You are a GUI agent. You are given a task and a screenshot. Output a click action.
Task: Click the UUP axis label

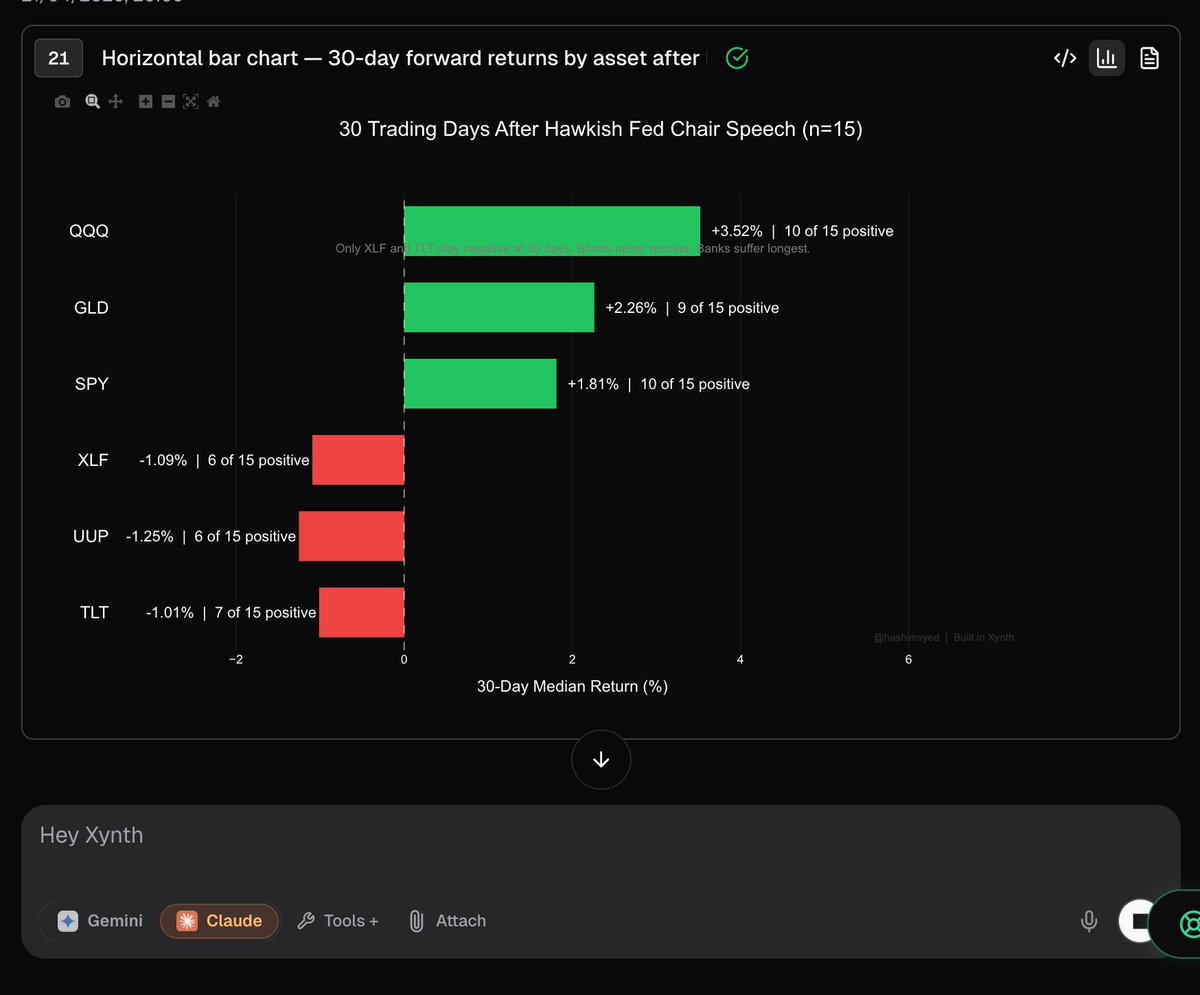coord(91,537)
